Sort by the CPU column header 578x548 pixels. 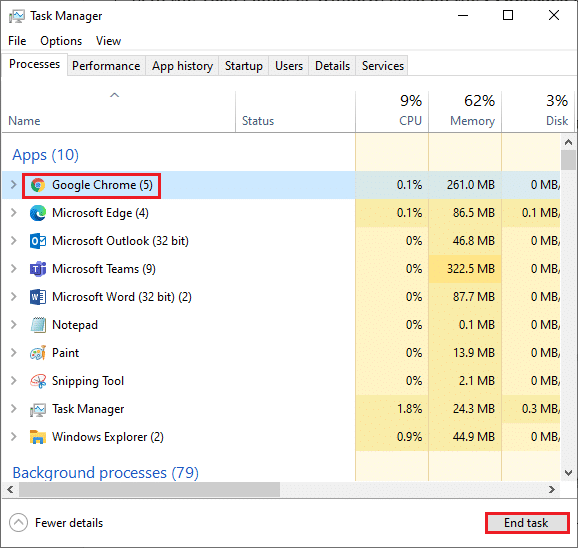click(x=392, y=112)
